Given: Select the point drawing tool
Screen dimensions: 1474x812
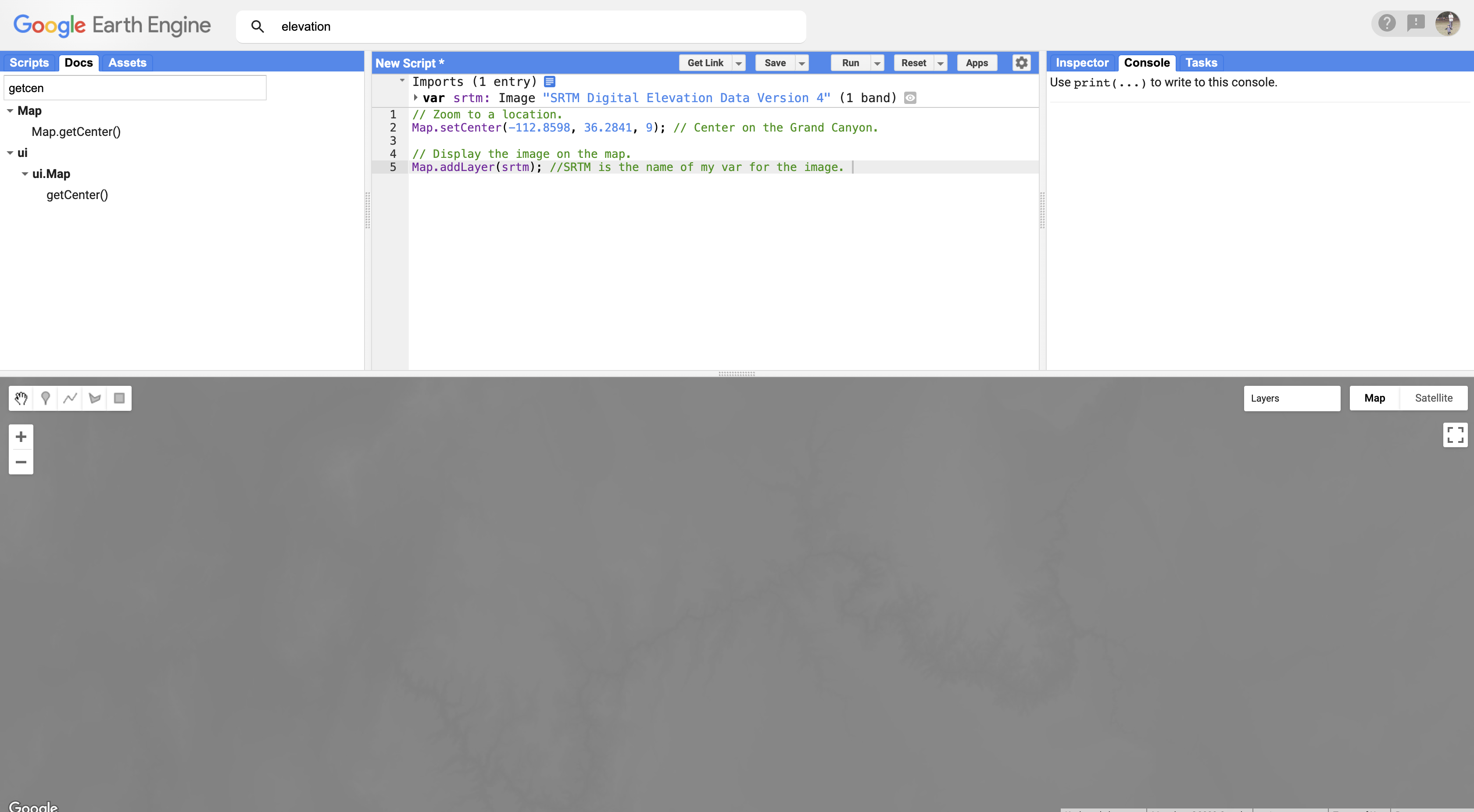Looking at the screenshot, I should (x=46, y=398).
